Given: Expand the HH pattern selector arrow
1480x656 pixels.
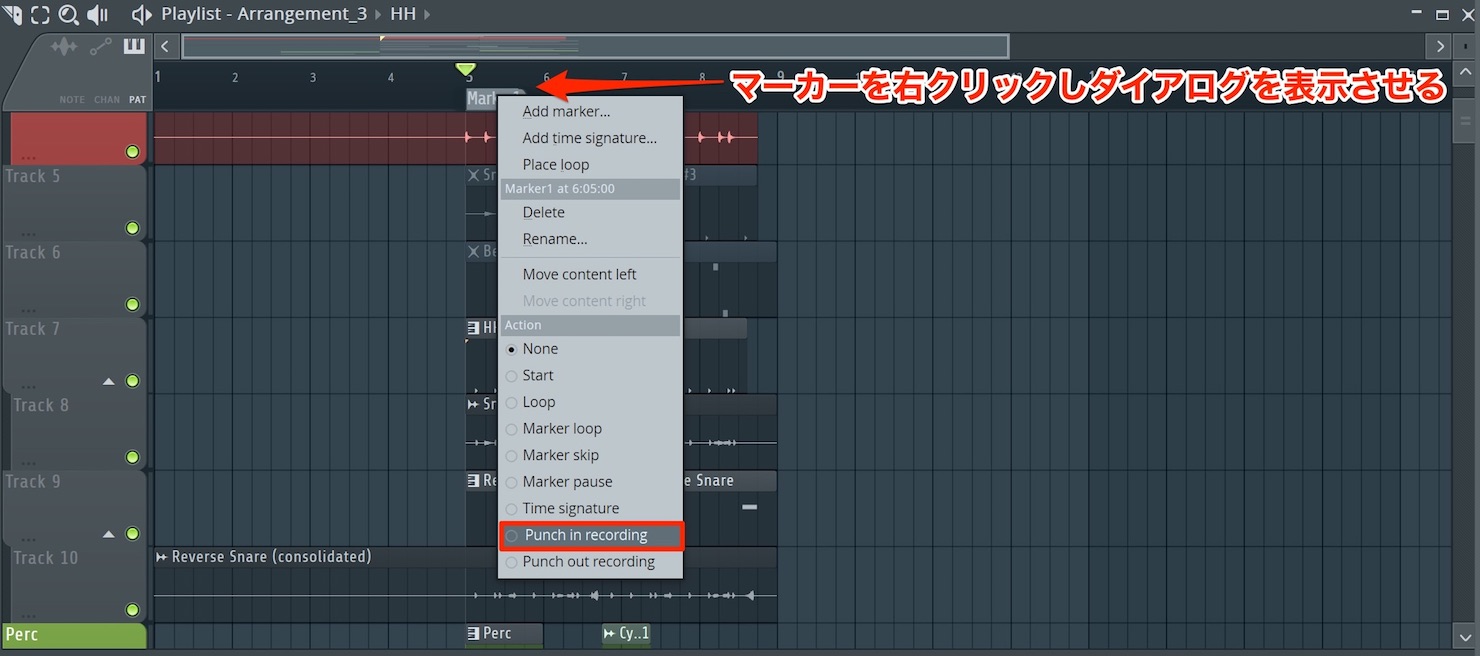Looking at the screenshot, I should click(x=427, y=14).
